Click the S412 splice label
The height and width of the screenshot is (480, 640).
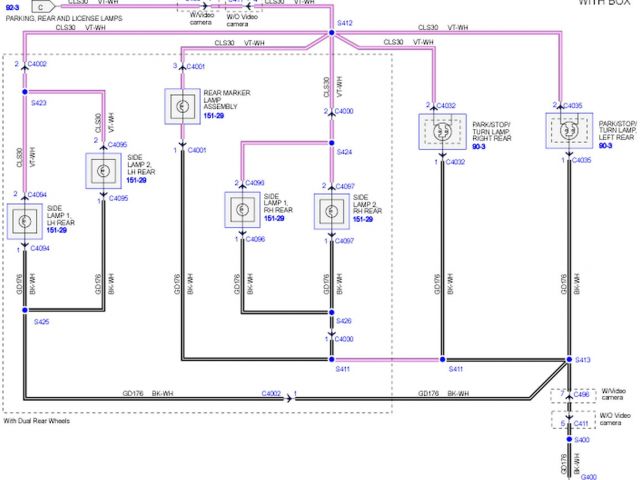pyautogui.click(x=345, y=23)
